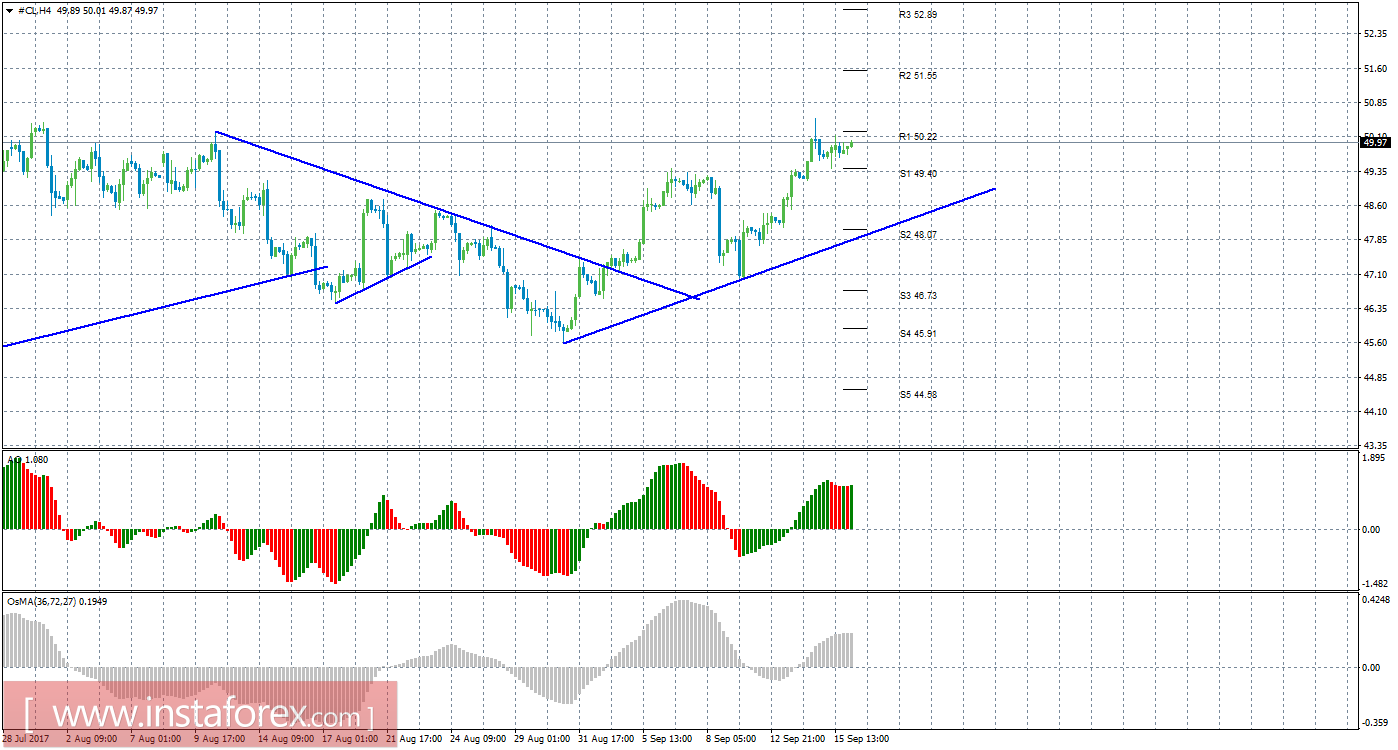Click the 28 Jul 2017 date label
This screenshot has width=1398, height=750.
tap(26, 739)
